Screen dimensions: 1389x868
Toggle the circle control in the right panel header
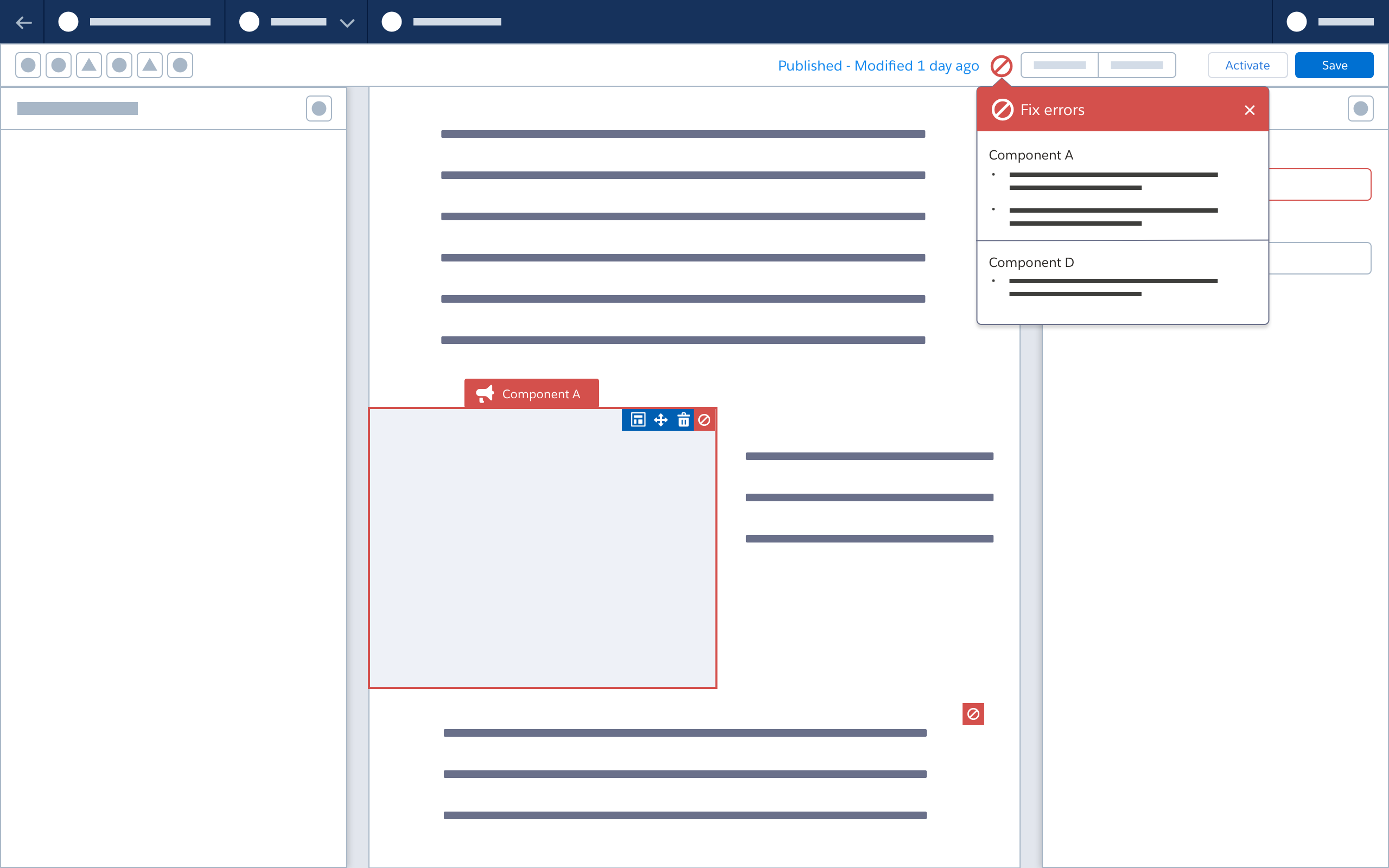(1360, 108)
